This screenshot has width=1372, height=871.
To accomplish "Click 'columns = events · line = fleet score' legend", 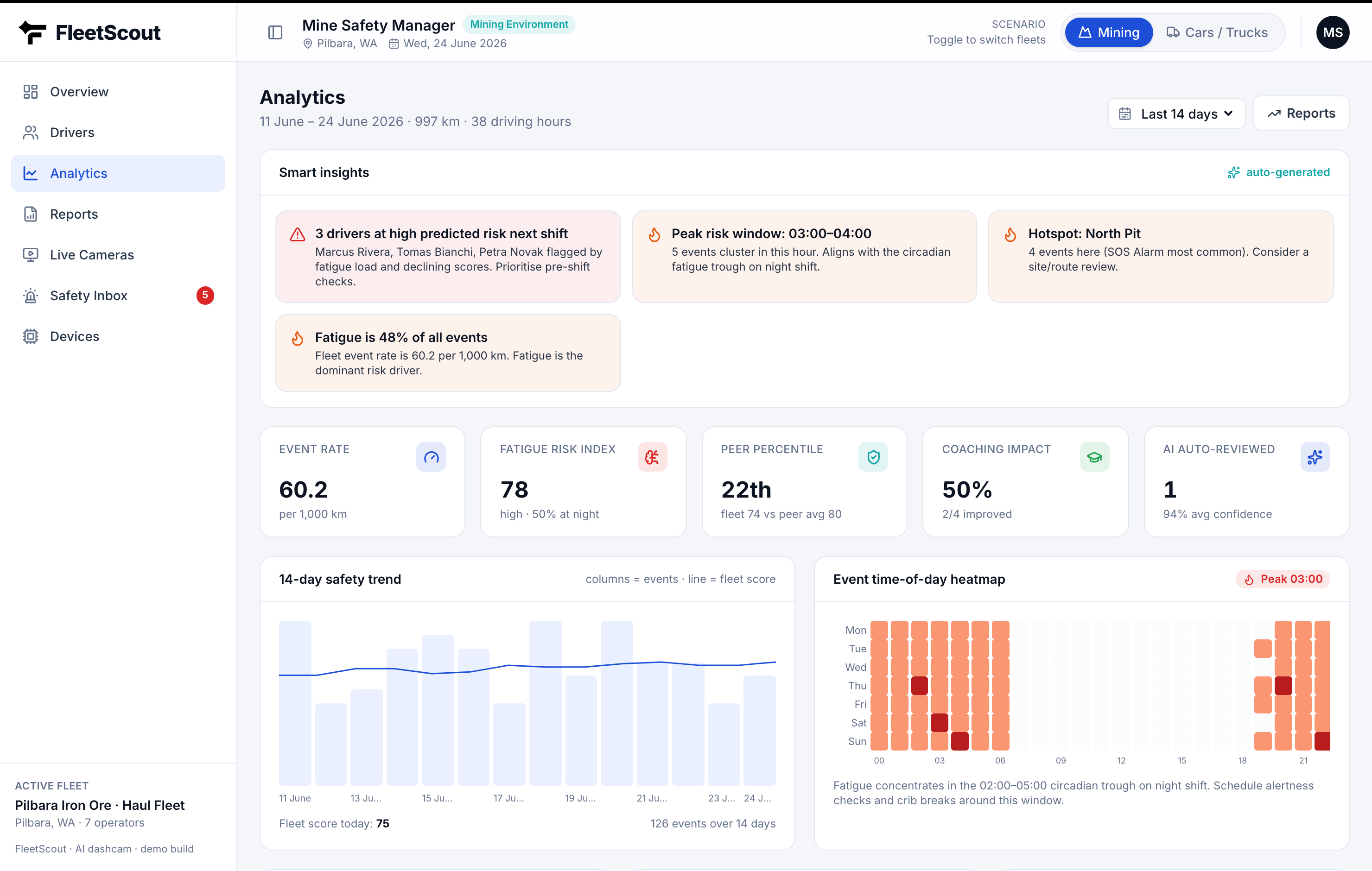I will click(x=680, y=579).
